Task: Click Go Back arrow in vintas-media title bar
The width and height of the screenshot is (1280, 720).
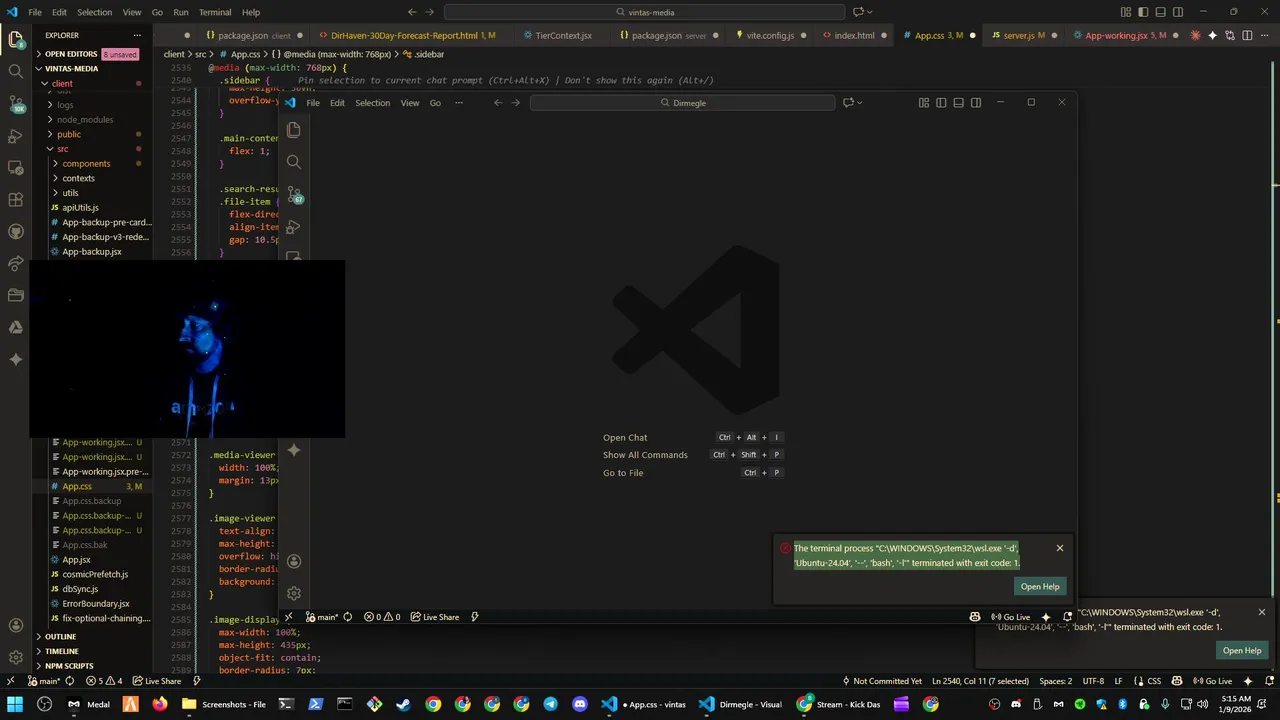Action: (x=413, y=12)
